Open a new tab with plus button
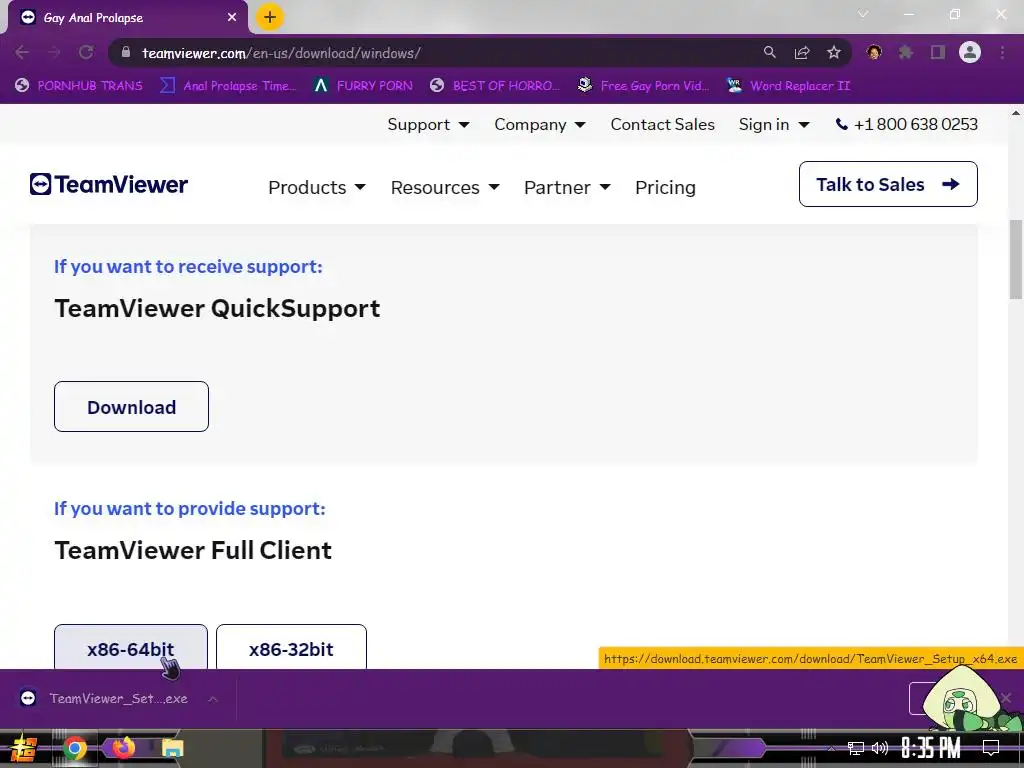Image resolution: width=1024 pixels, height=768 pixels. 270,17
